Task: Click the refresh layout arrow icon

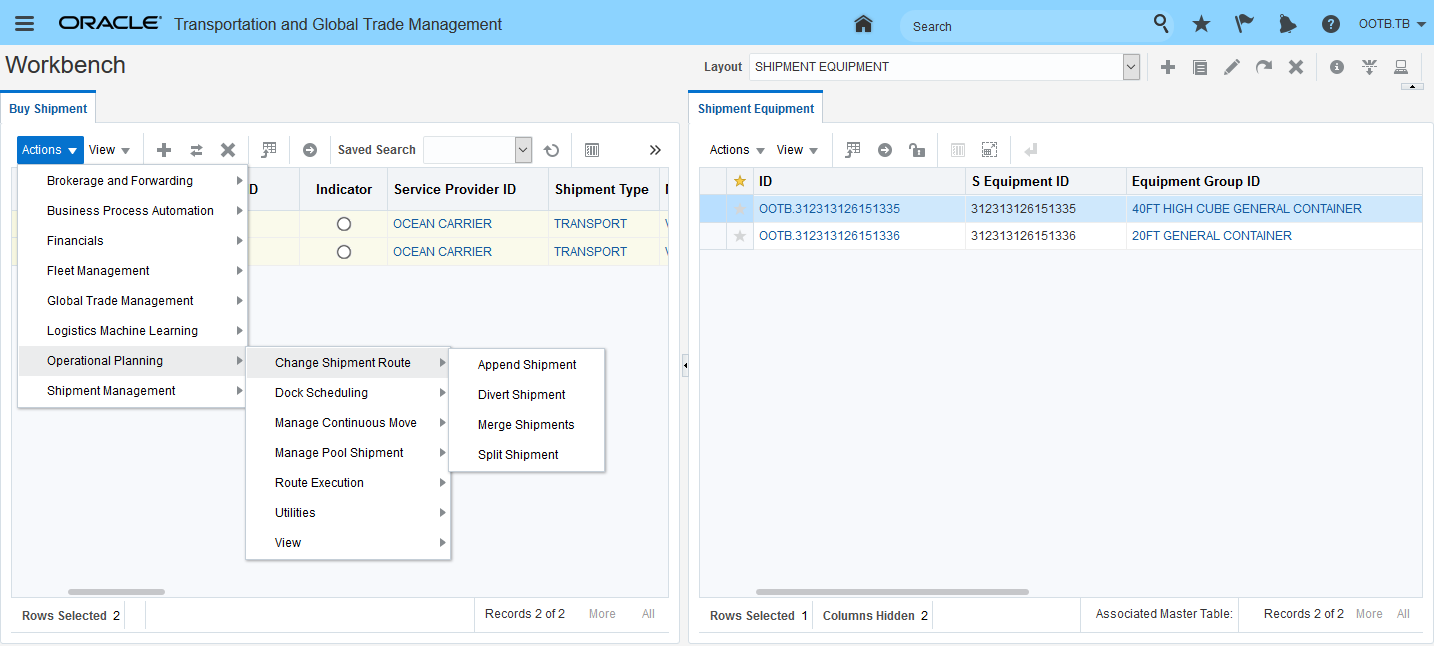Action: coord(1264,67)
